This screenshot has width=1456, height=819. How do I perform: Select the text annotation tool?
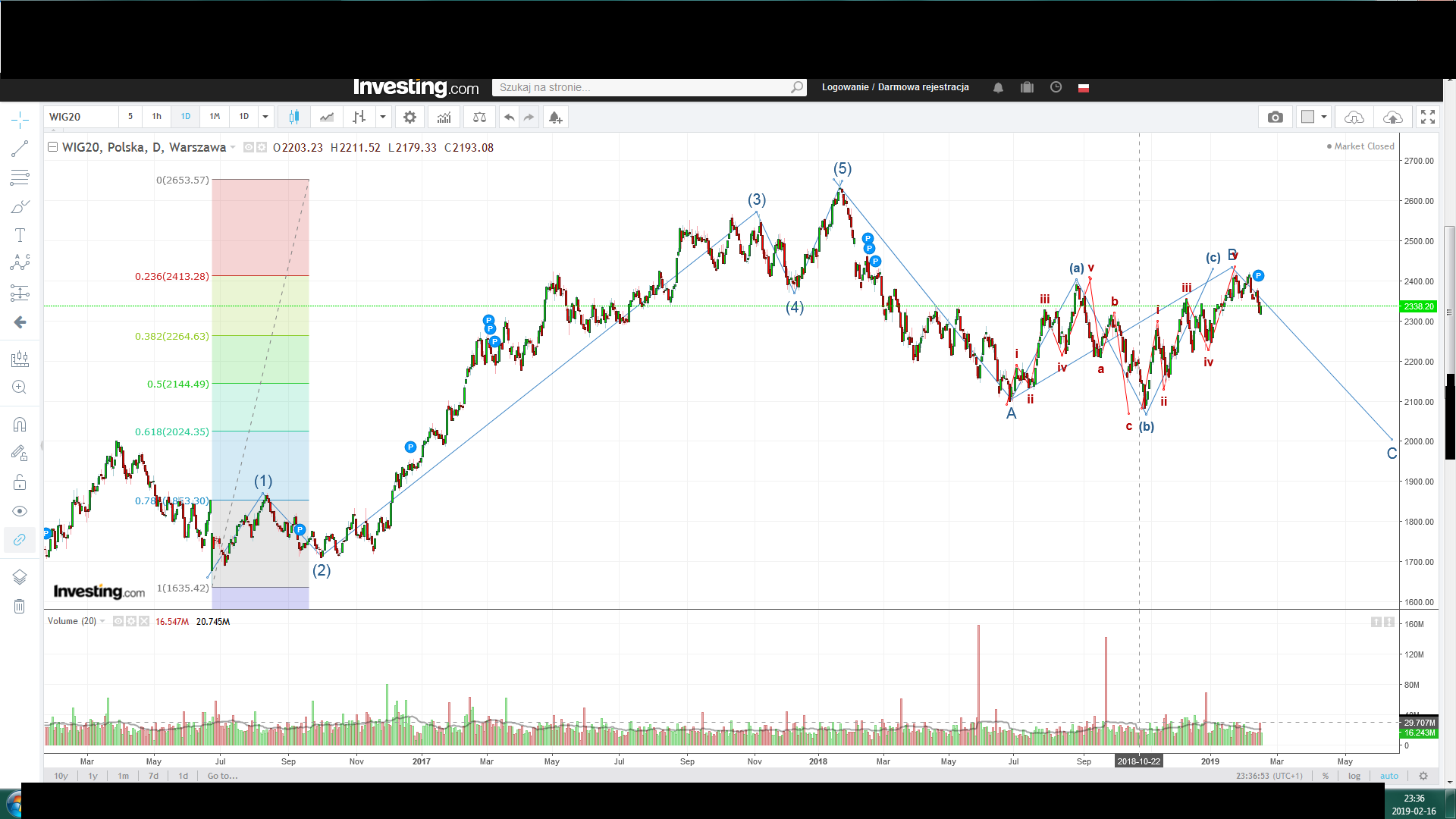point(20,235)
